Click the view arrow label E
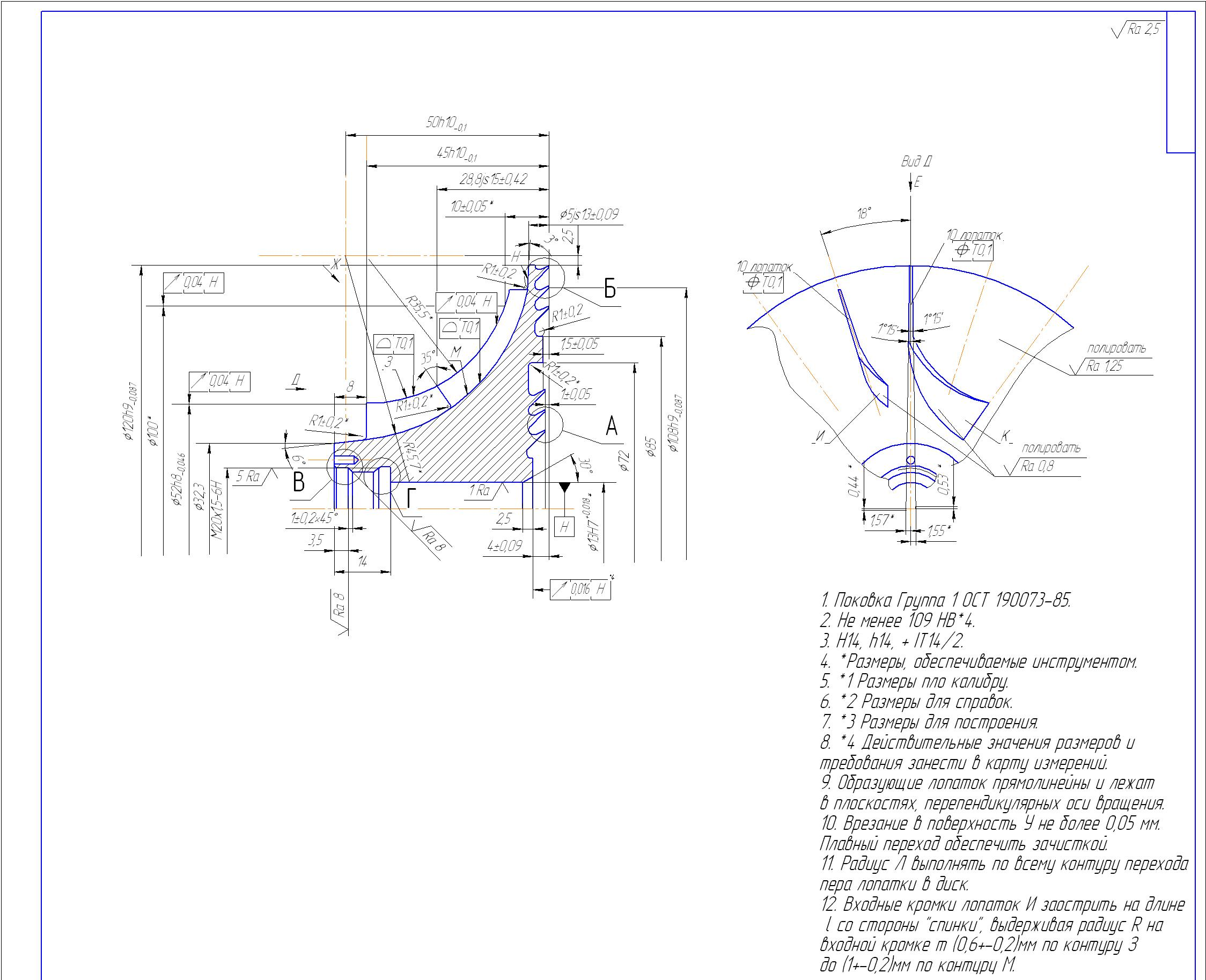Screen dimensions: 1206x980 tap(917, 183)
